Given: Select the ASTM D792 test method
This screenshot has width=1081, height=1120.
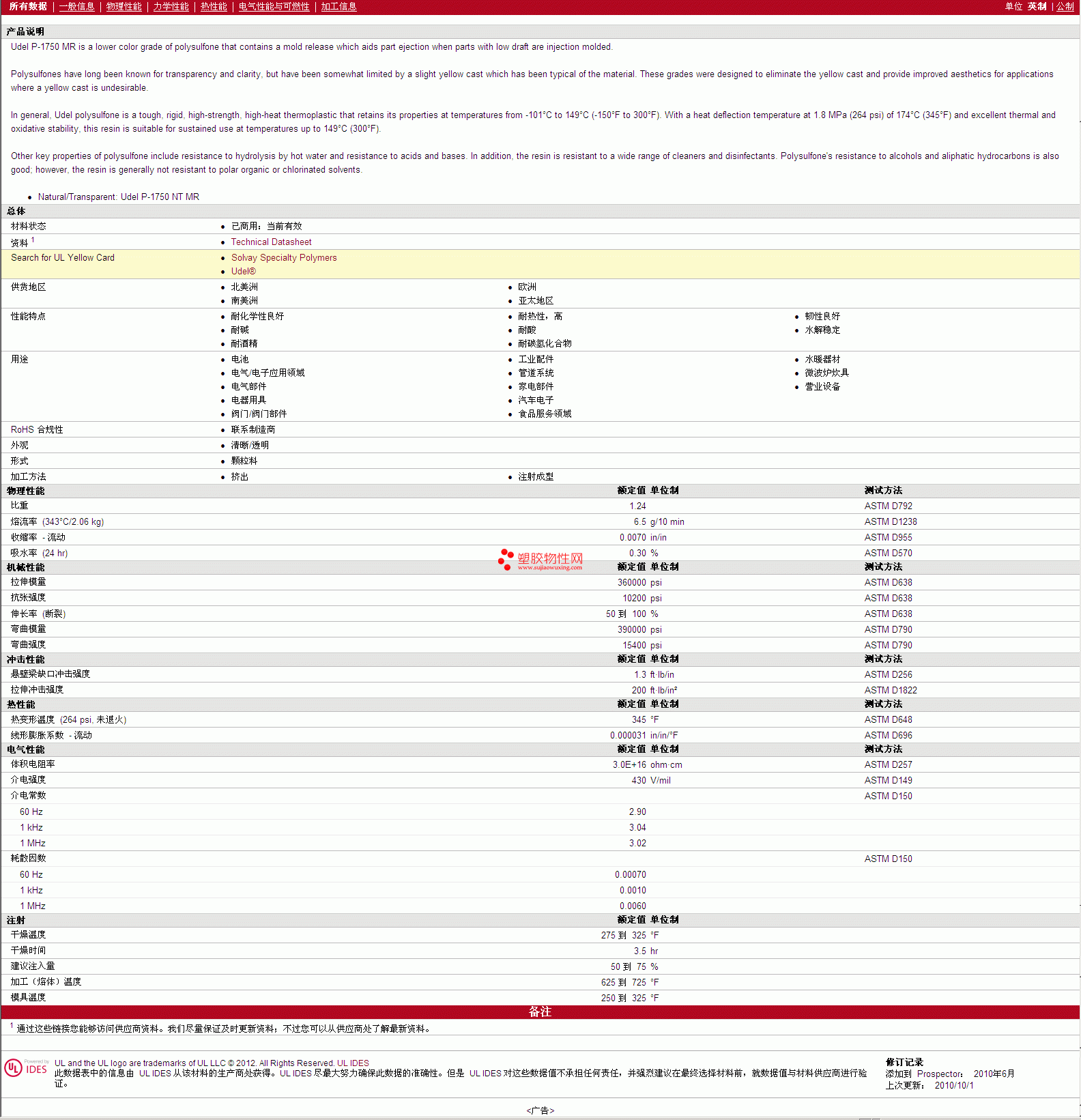Looking at the screenshot, I should tap(888, 506).
